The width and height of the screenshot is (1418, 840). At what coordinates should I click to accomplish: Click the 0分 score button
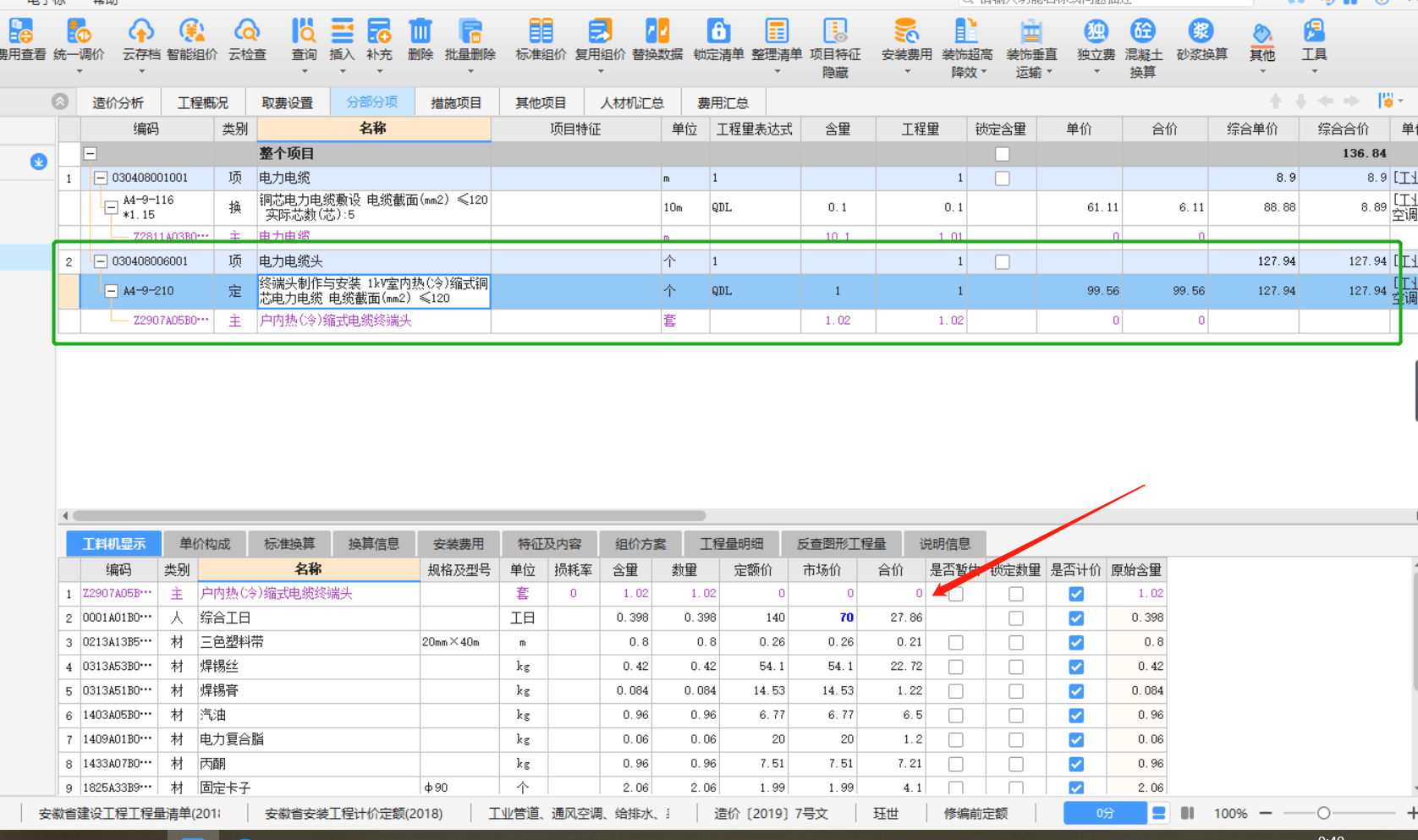tap(1105, 813)
